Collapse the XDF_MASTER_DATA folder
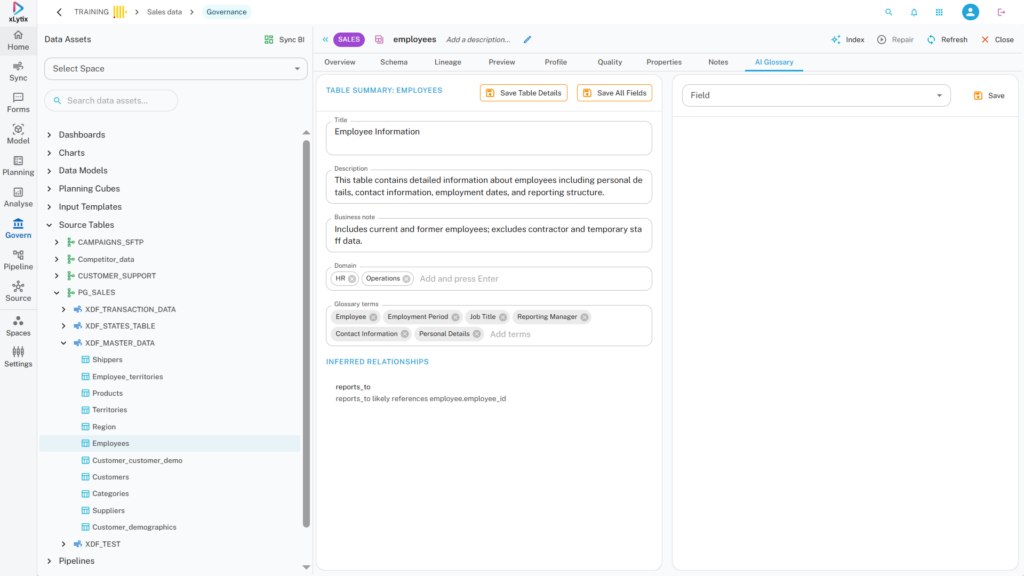The image size is (1024, 576). pos(64,343)
